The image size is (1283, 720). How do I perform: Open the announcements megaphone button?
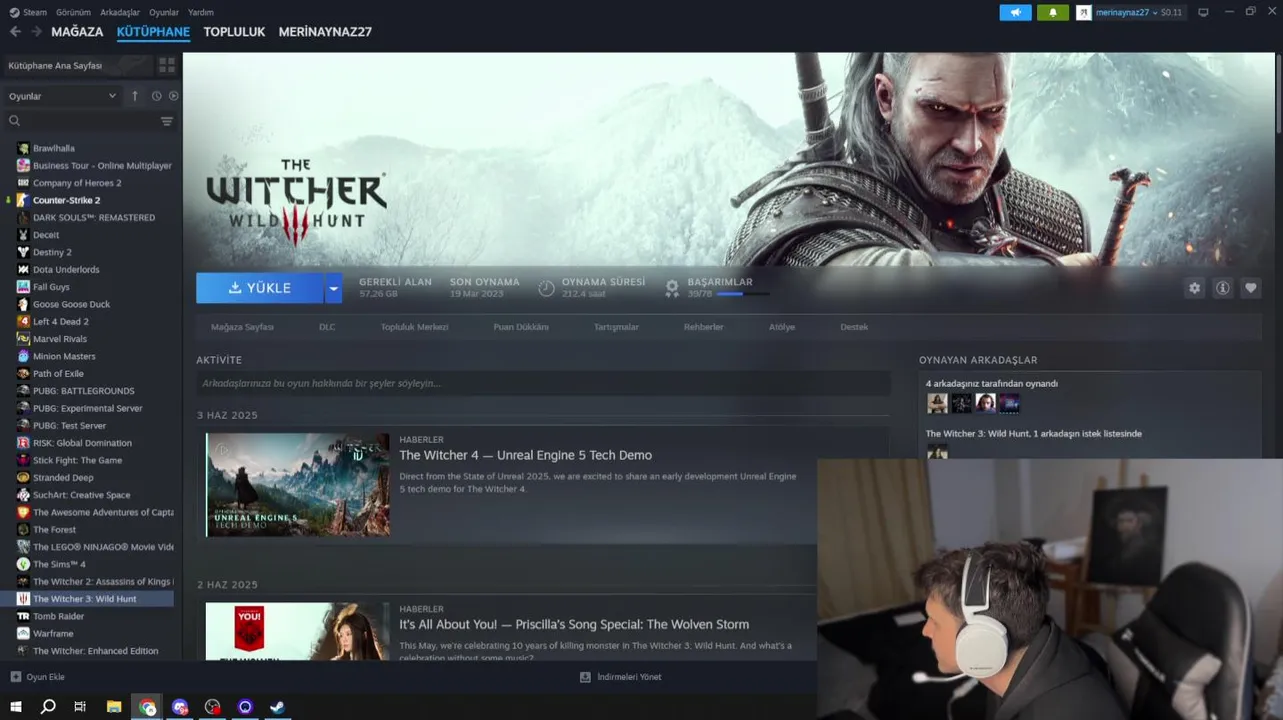[1015, 12]
